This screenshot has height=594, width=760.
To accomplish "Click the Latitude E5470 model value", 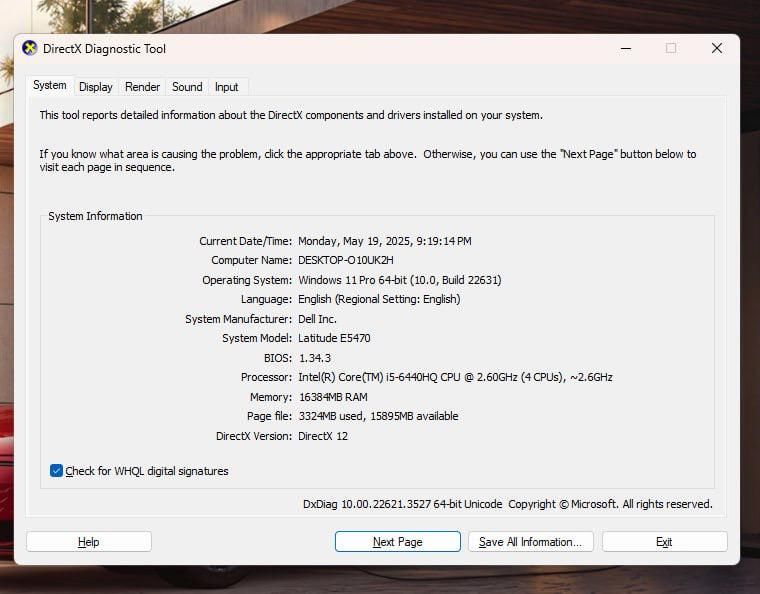I will (x=334, y=338).
